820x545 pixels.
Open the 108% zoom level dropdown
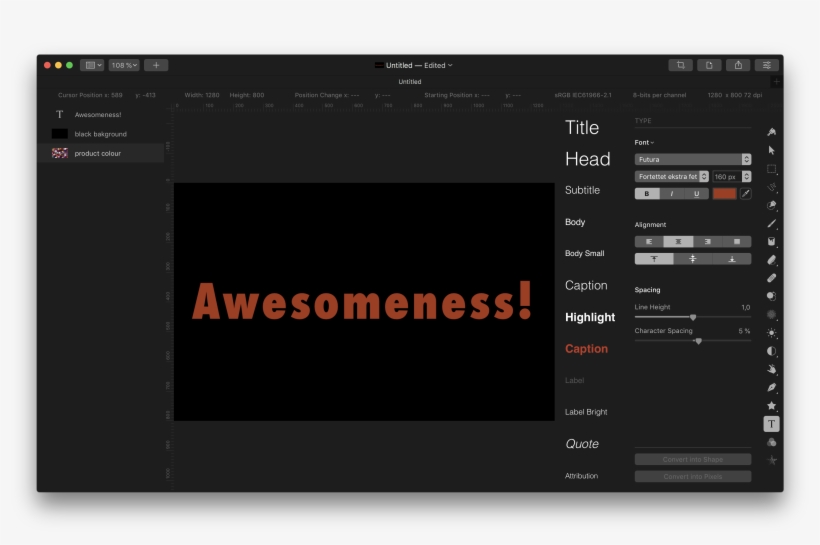point(124,65)
